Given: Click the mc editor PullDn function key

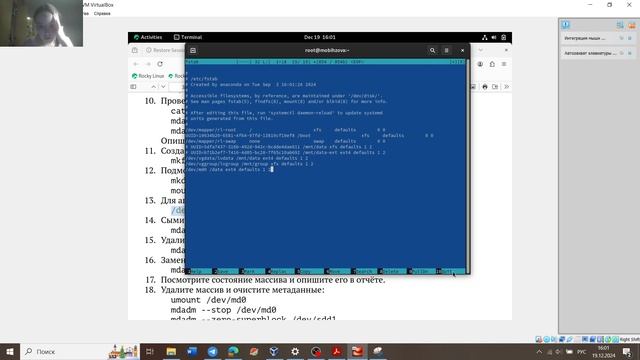Looking at the screenshot, I should pos(421,271).
